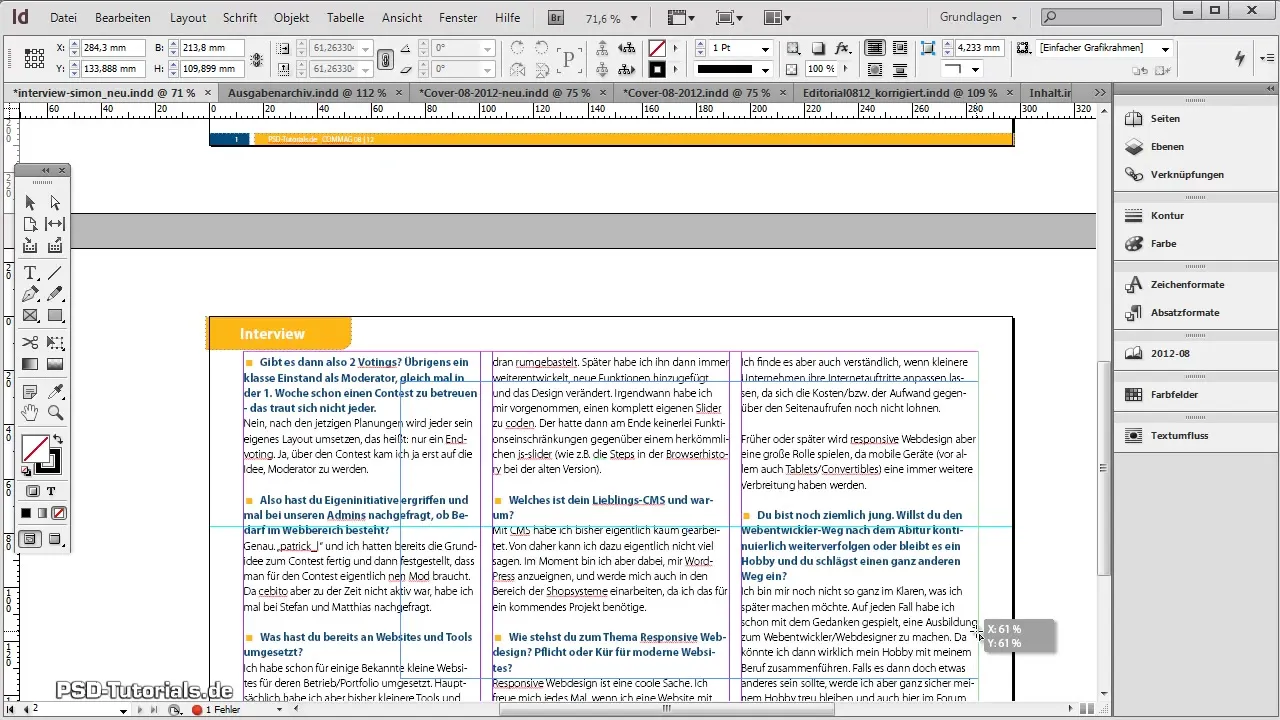Click the Quick Apply lightning icon

(1241, 58)
